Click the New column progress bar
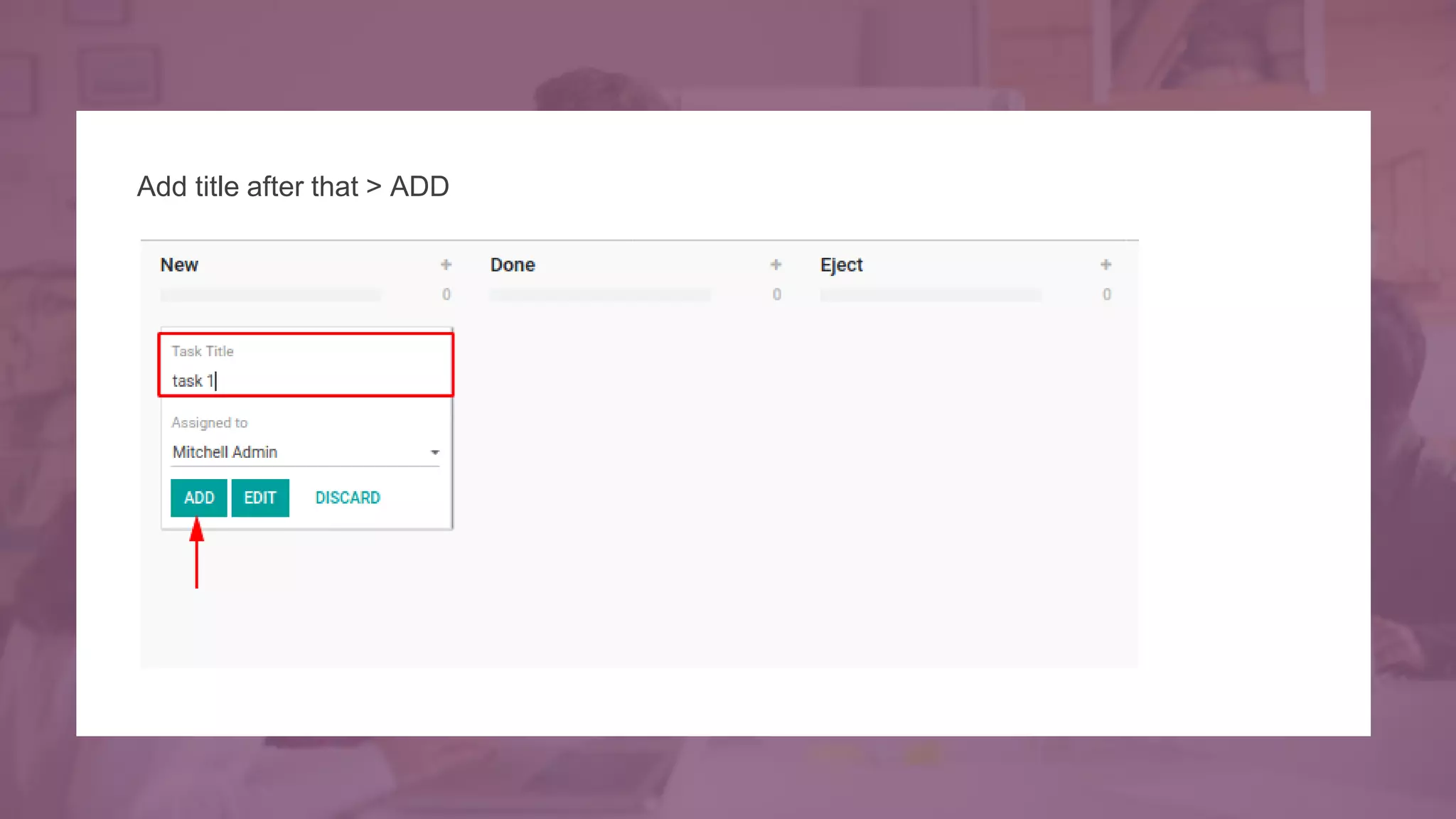 click(x=270, y=294)
